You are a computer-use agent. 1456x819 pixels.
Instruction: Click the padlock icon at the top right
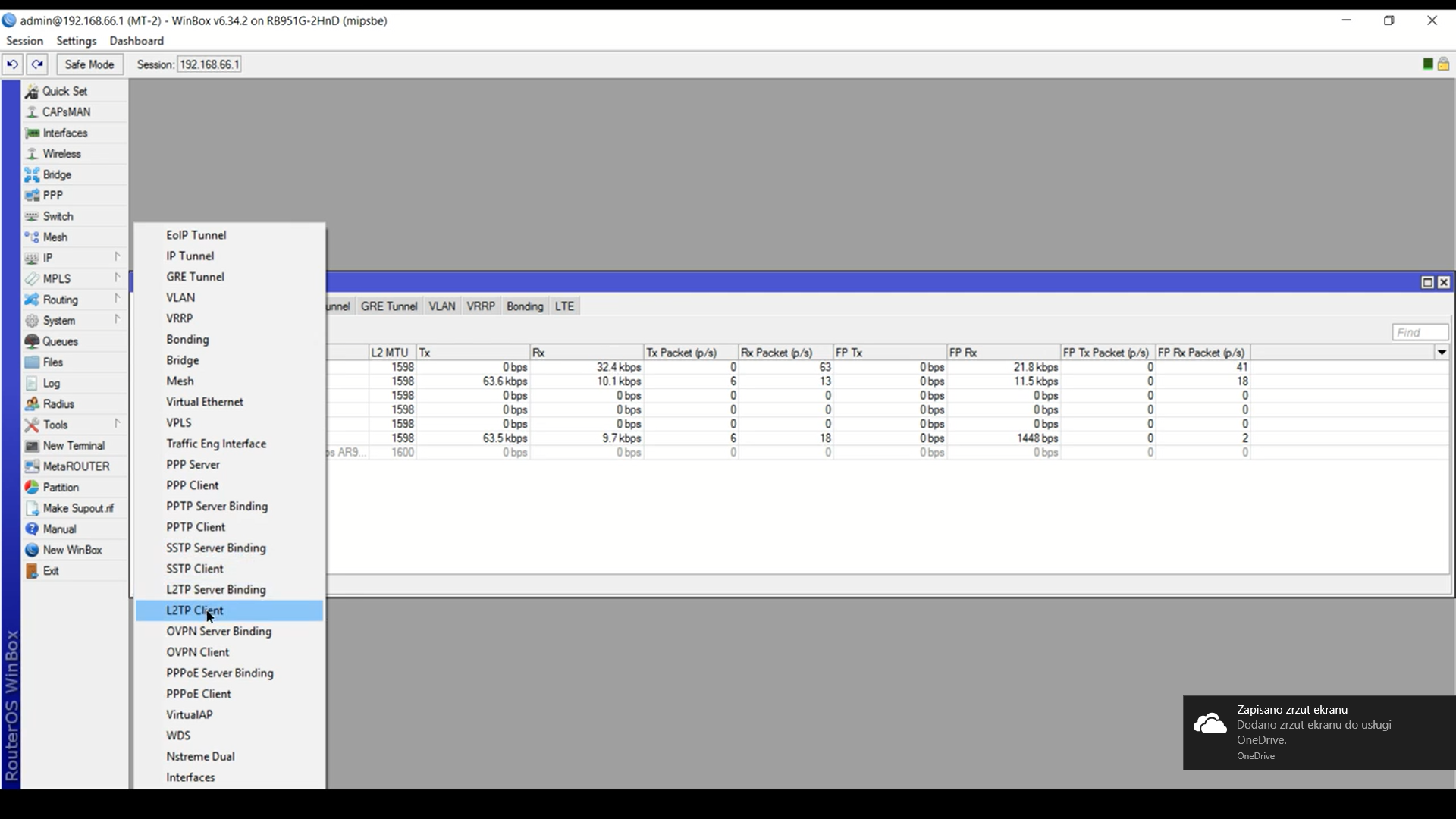click(1443, 64)
